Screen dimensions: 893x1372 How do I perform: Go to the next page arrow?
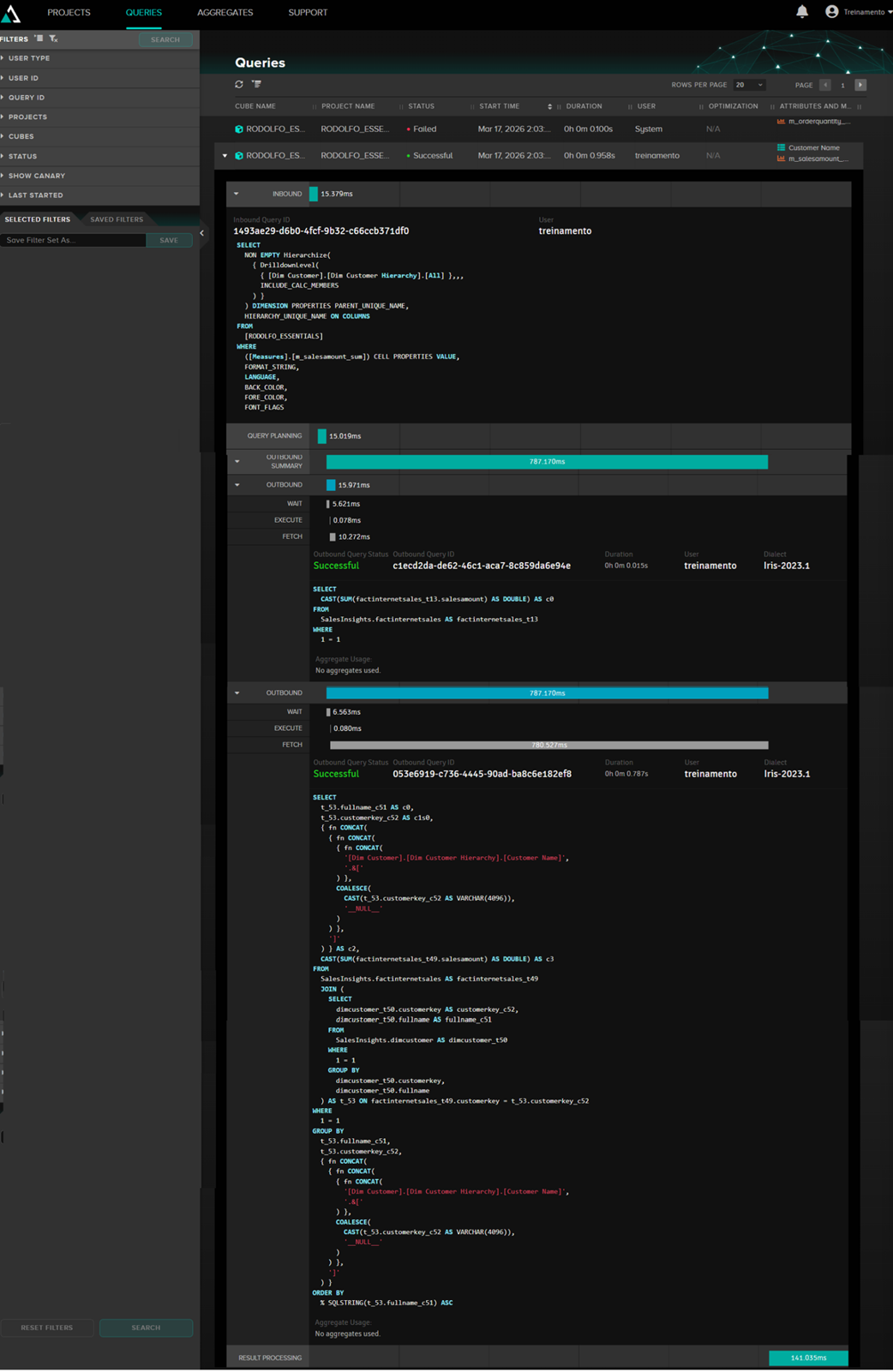point(860,85)
